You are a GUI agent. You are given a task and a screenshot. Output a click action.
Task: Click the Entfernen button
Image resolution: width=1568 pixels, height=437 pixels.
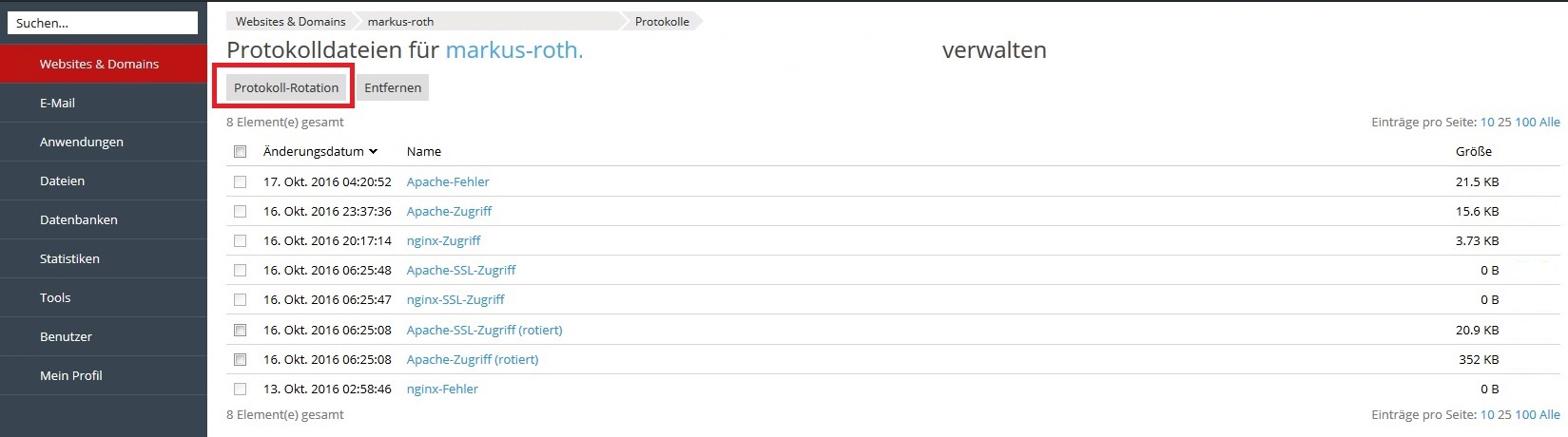393,87
